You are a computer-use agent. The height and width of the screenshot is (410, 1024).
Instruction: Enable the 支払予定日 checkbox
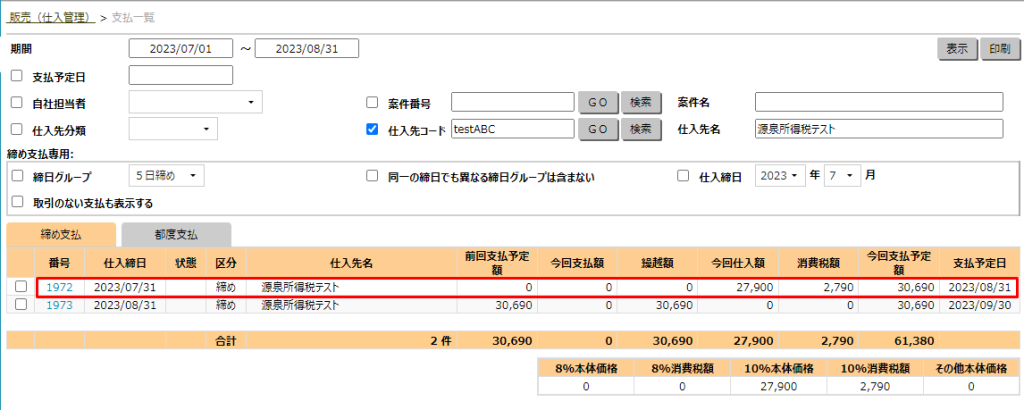16,76
